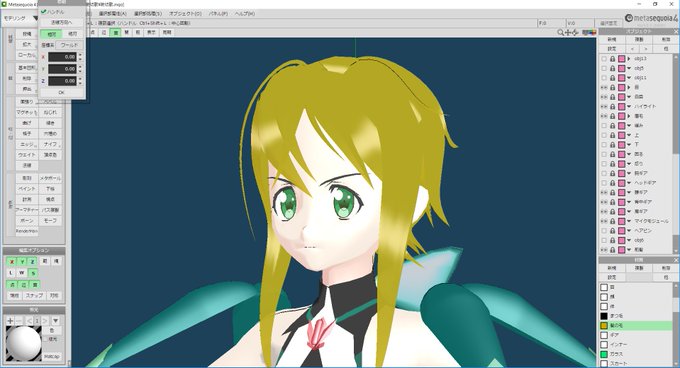Expand obj13 tree triangle
The image size is (680, 368).
pyautogui.click(x=629, y=59)
